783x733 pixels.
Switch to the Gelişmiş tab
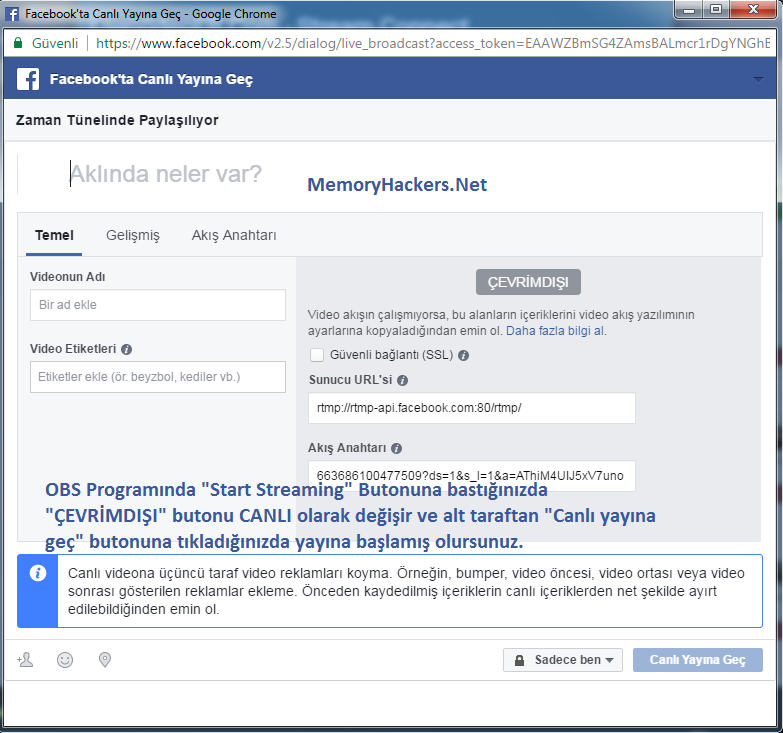click(x=133, y=235)
